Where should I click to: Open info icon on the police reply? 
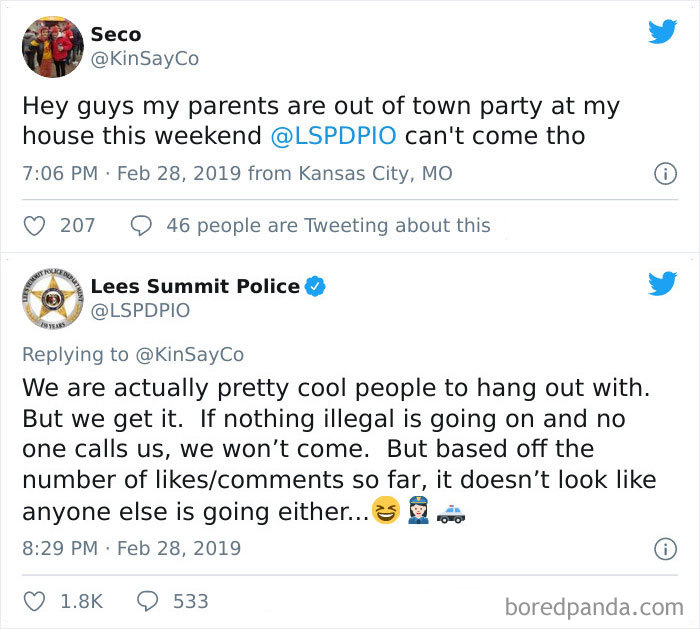[x=663, y=549]
